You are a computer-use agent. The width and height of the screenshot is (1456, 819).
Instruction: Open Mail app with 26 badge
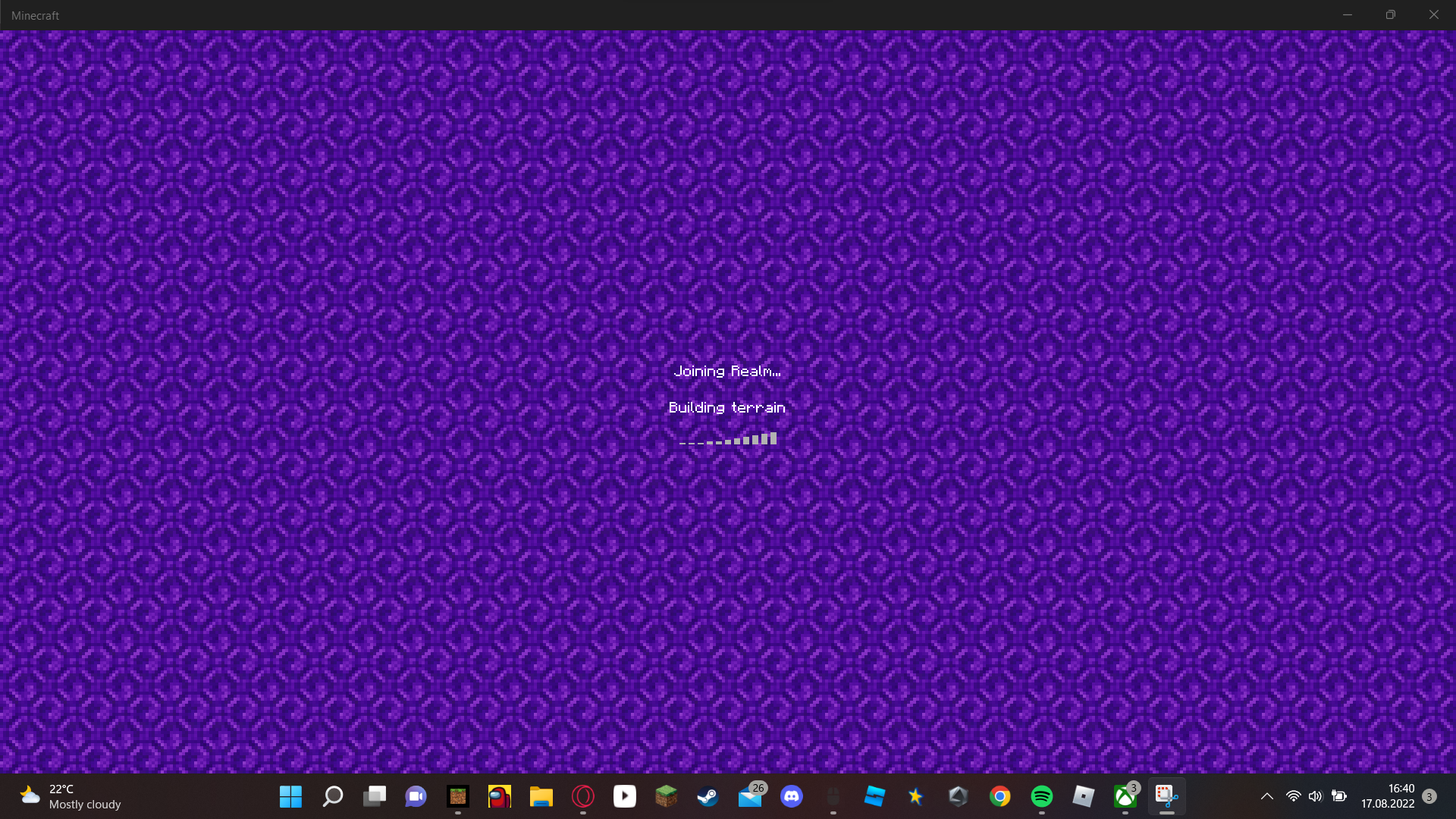coord(750,796)
